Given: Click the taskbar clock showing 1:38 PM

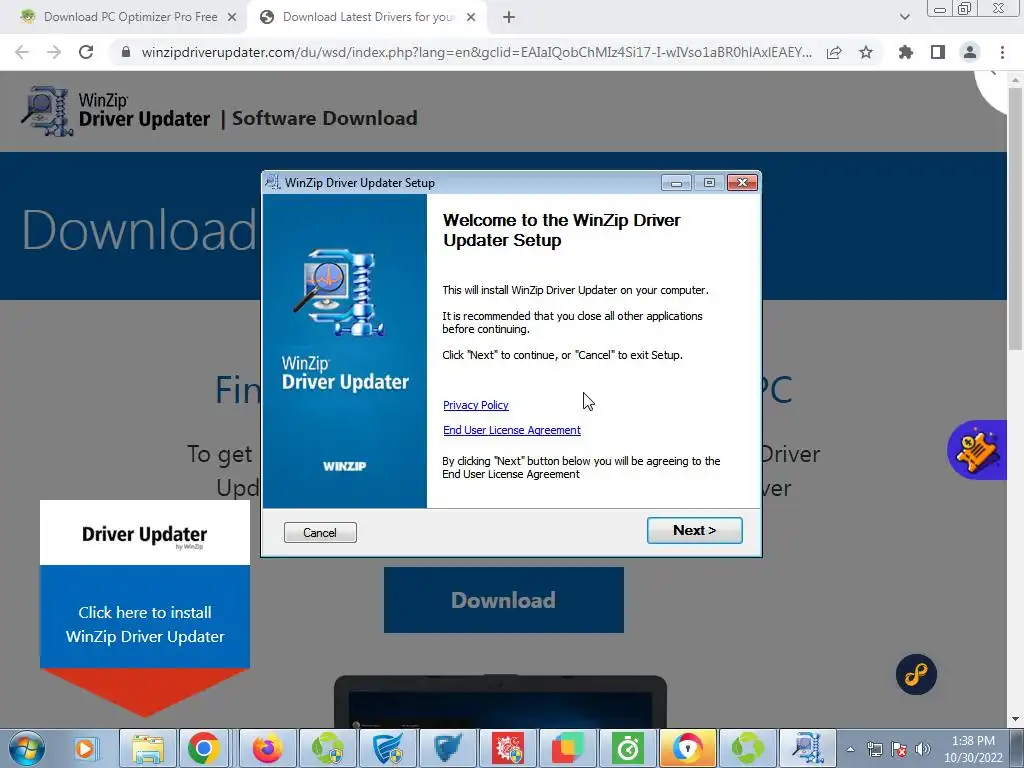Looking at the screenshot, I should tap(973, 749).
